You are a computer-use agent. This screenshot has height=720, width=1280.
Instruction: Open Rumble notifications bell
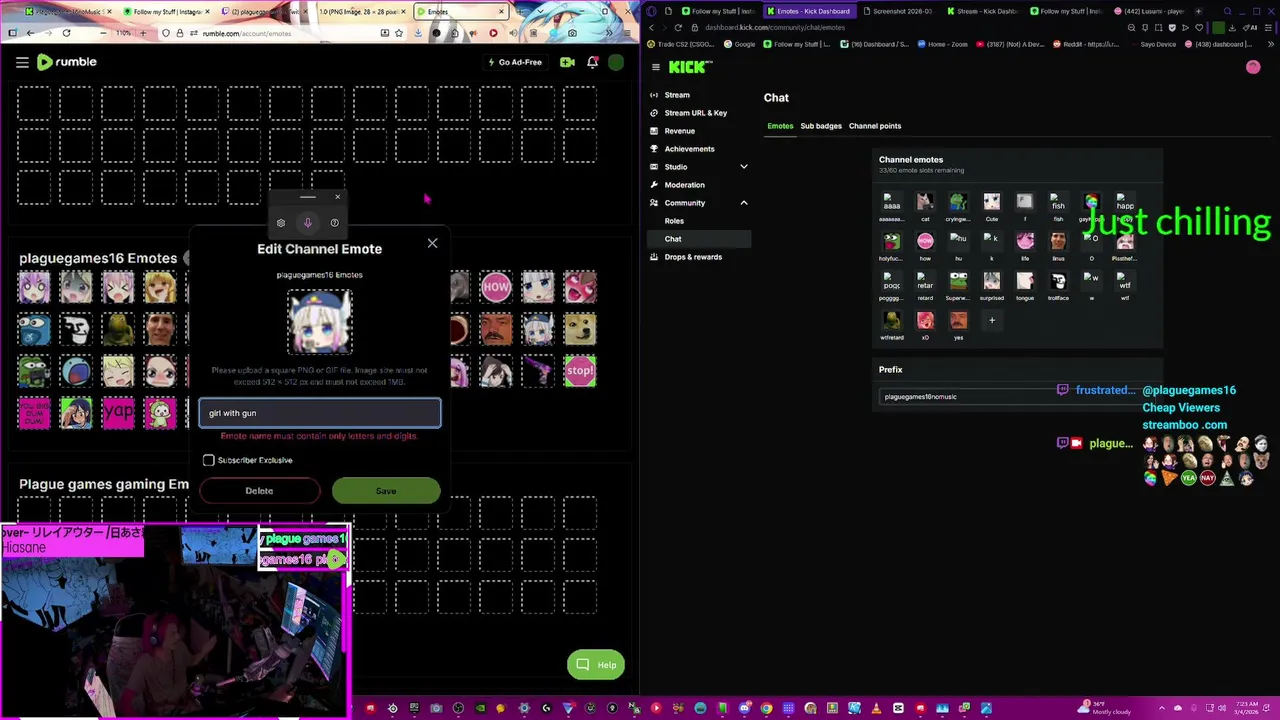[x=592, y=62]
